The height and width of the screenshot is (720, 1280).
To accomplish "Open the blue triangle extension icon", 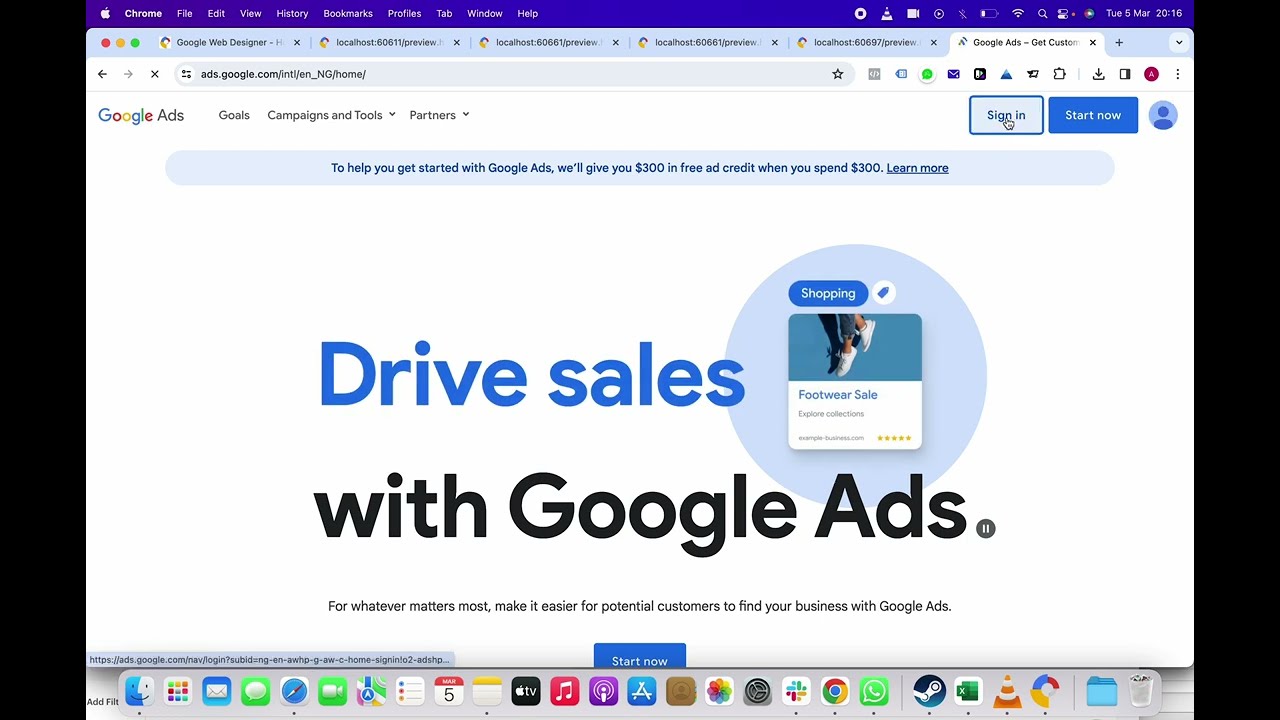I will click(1006, 74).
